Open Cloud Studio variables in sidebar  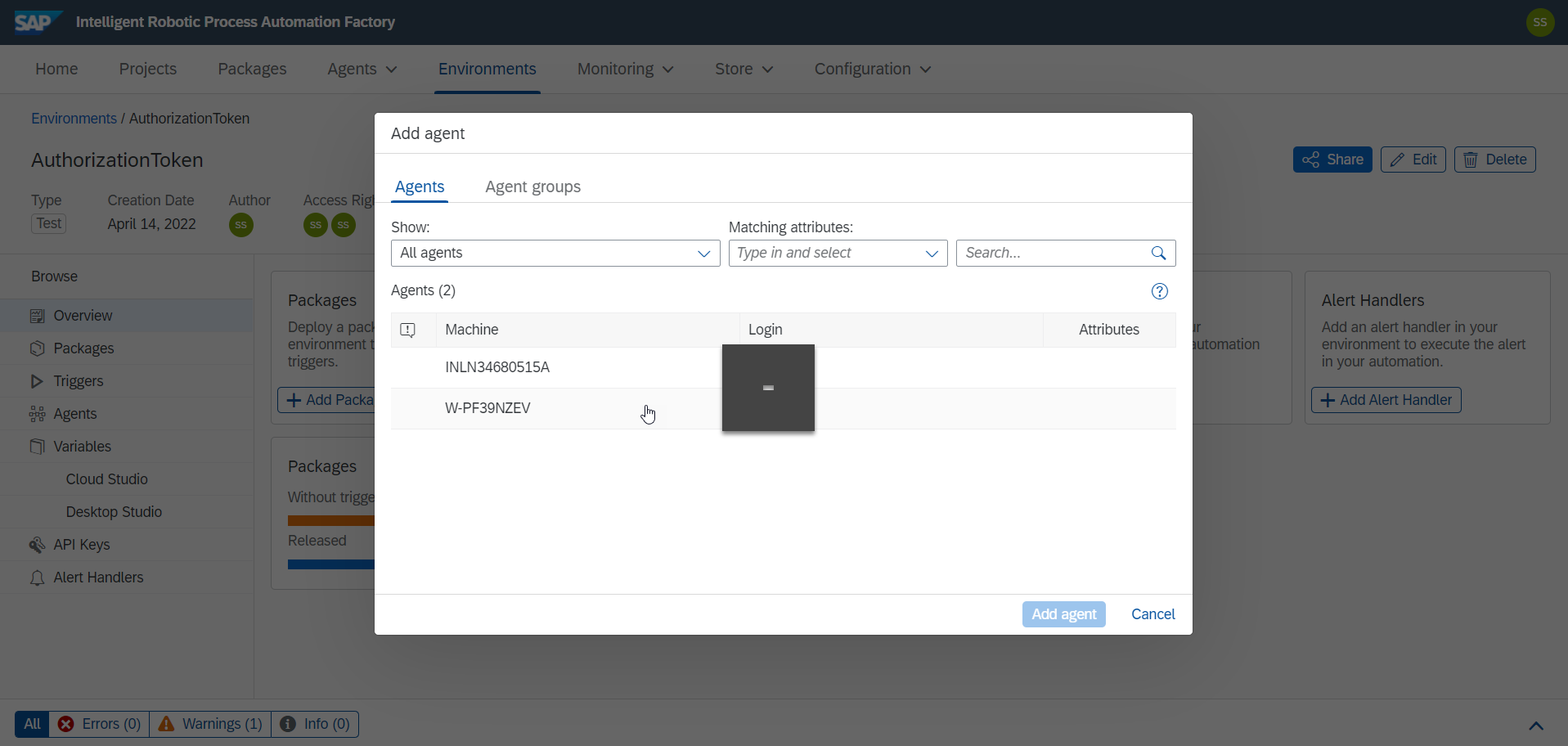pyautogui.click(x=107, y=479)
